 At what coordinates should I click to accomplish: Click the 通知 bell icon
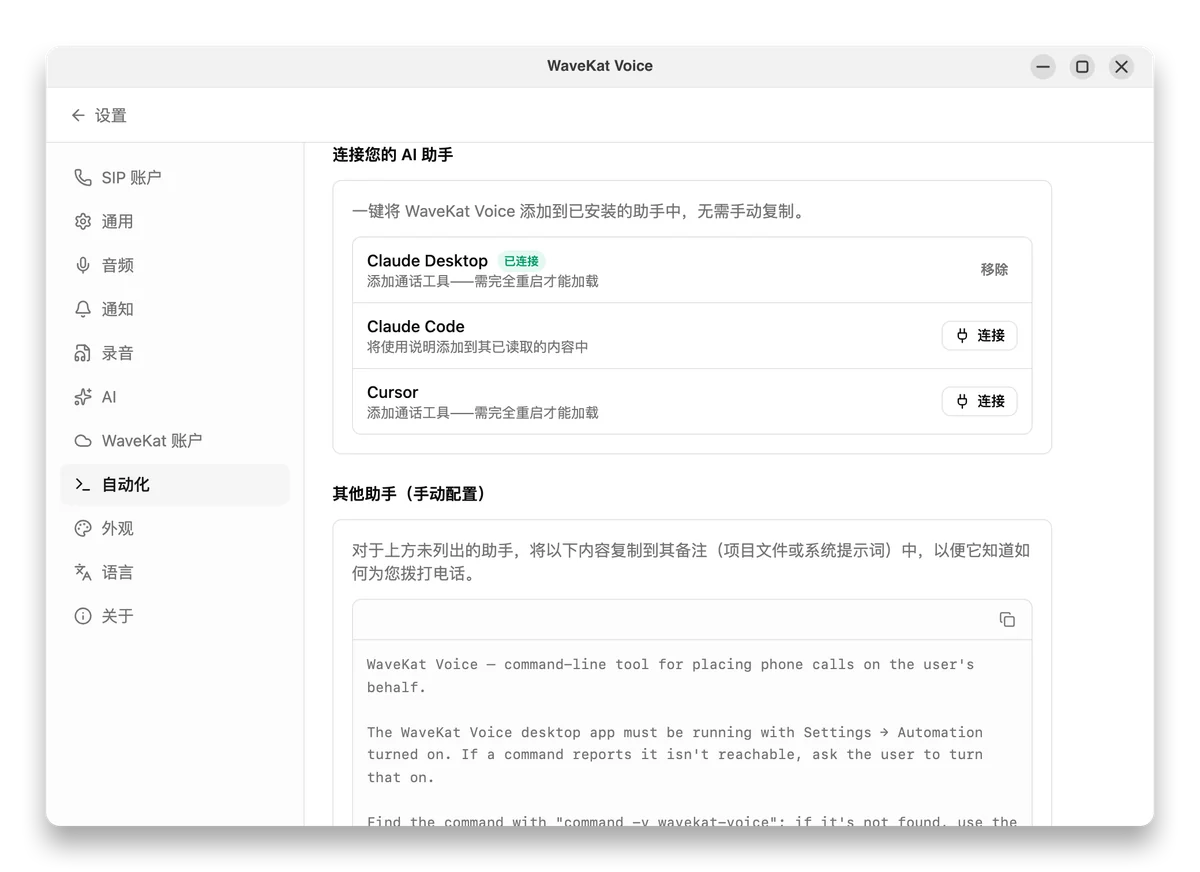83,310
